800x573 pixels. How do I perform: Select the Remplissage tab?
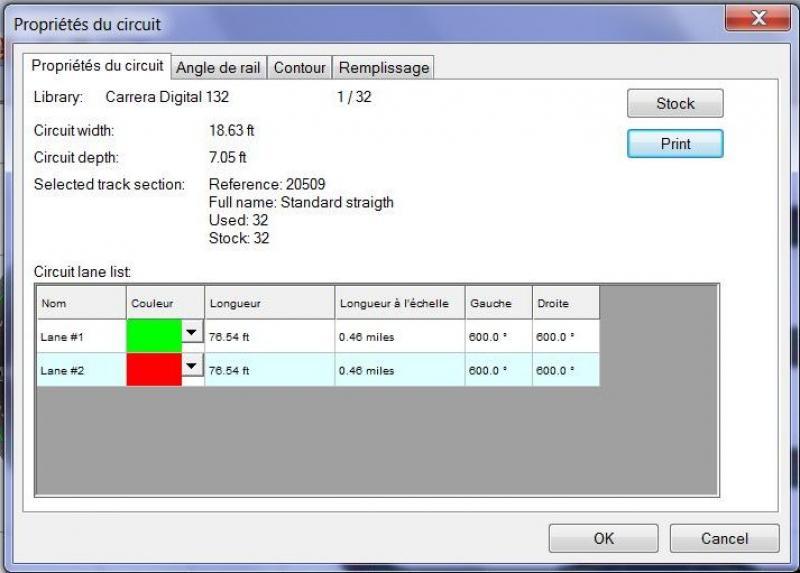tap(383, 68)
